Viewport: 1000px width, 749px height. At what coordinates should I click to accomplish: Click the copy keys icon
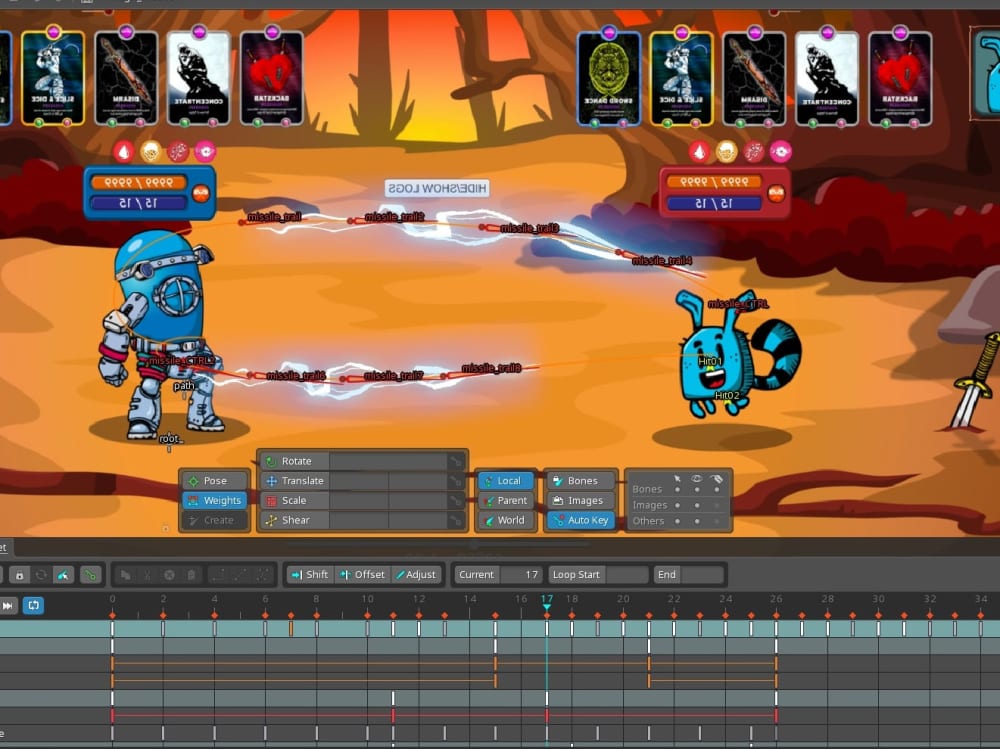(x=126, y=575)
